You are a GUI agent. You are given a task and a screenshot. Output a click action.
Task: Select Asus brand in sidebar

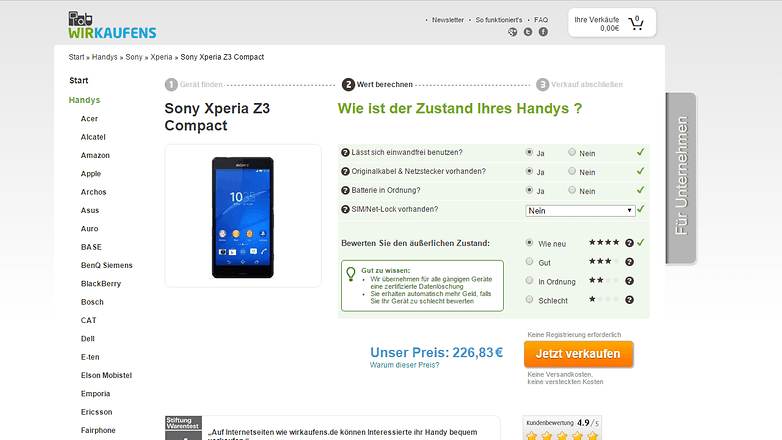(x=90, y=211)
